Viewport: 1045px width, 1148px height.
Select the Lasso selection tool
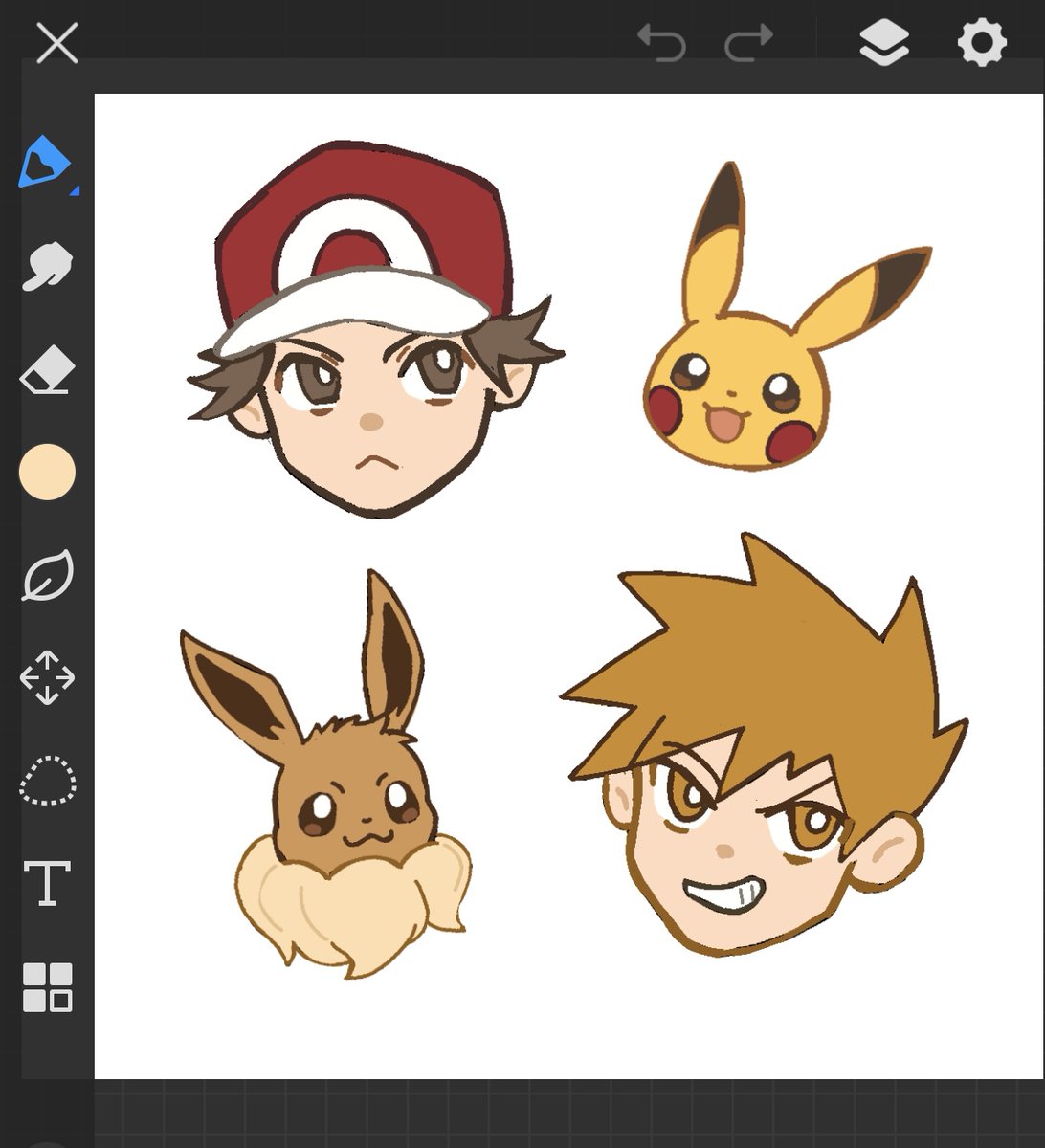click(x=47, y=781)
